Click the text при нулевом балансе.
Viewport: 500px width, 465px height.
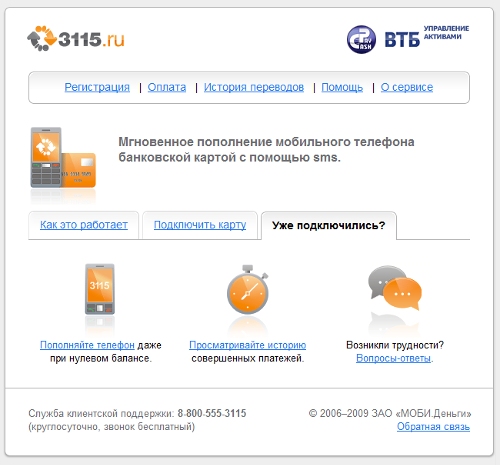[101, 359]
